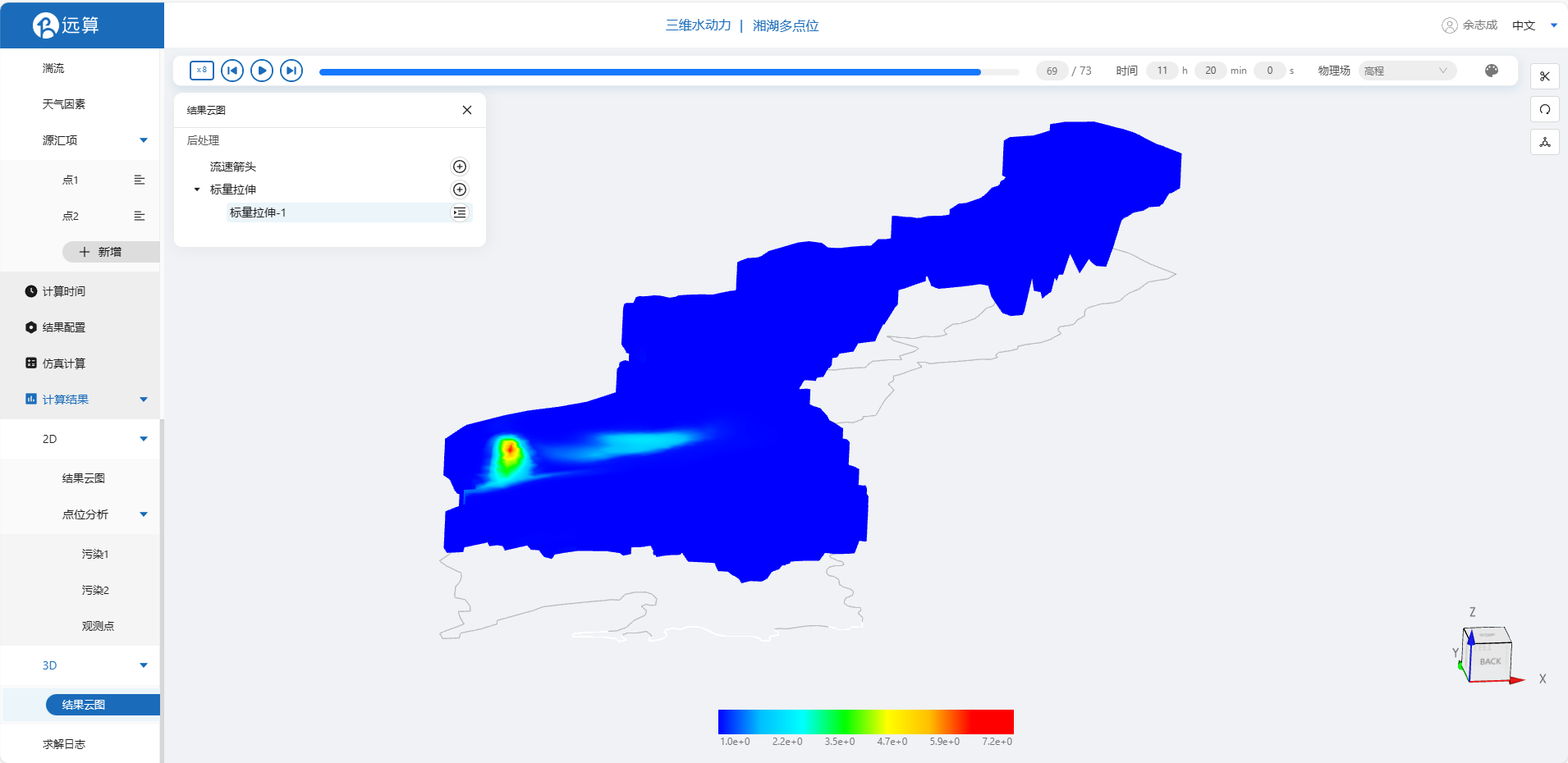Select 2D 结果云图 entry
This screenshot has width=1568, height=763.
click(84, 478)
